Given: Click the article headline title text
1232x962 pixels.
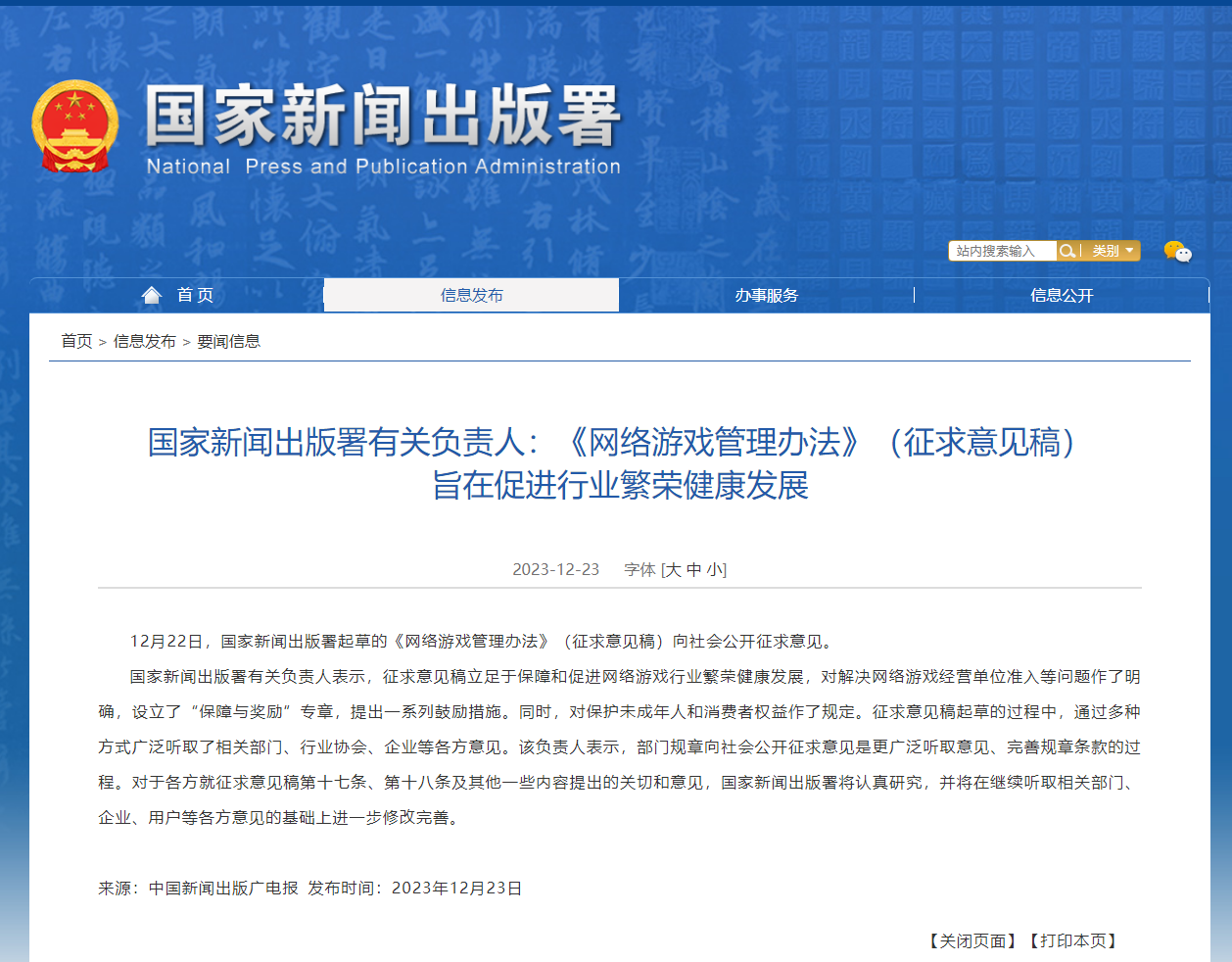Looking at the screenshot, I should click(x=620, y=463).
